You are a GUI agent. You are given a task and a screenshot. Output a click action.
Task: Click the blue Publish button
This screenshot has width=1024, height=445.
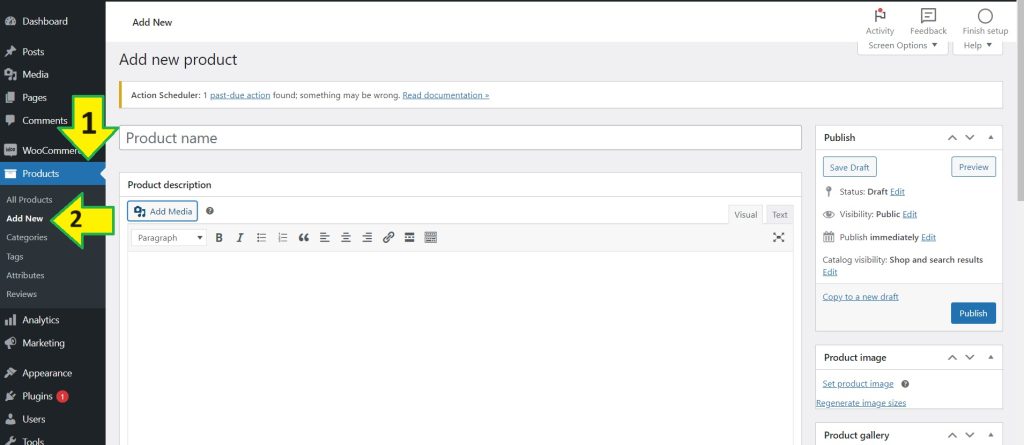click(x=973, y=313)
